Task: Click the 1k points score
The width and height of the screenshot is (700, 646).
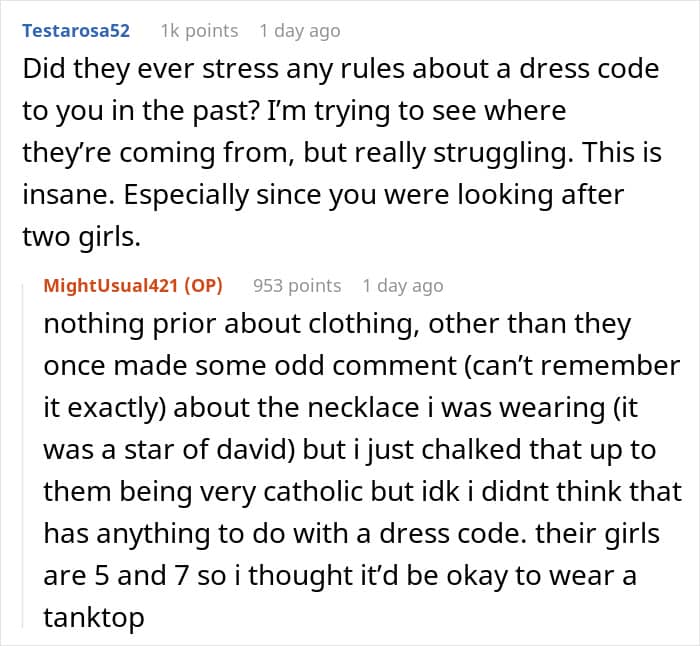Action: [x=200, y=31]
